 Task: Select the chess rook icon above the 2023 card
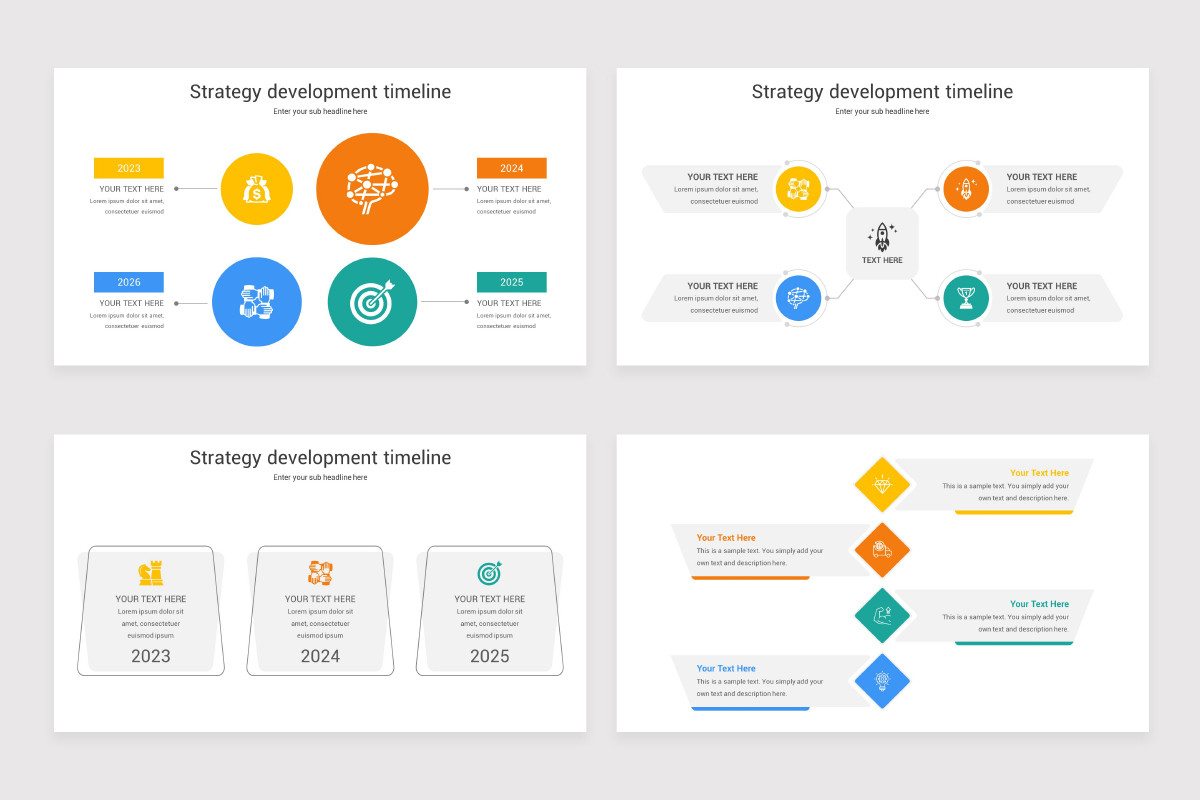point(150,571)
